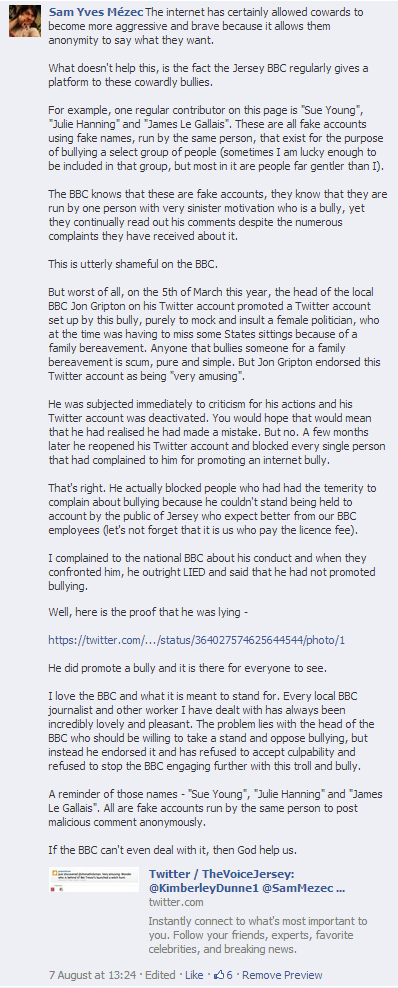Click the paragraph starting 'This is utterly shameful'
This screenshot has height=988, width=398.
point(133,264)
